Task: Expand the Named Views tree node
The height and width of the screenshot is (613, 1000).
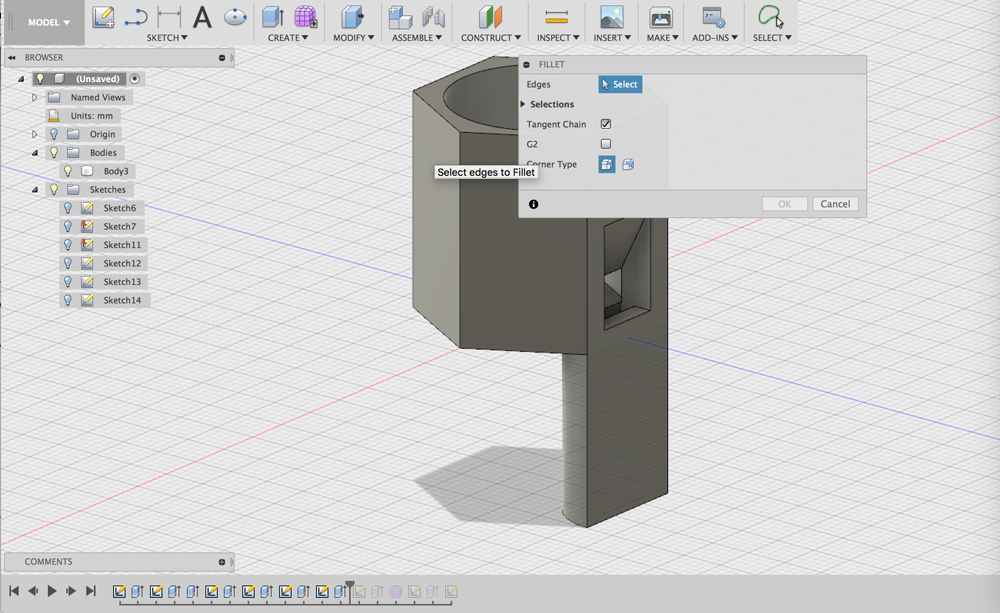Action: coord(34,98)
